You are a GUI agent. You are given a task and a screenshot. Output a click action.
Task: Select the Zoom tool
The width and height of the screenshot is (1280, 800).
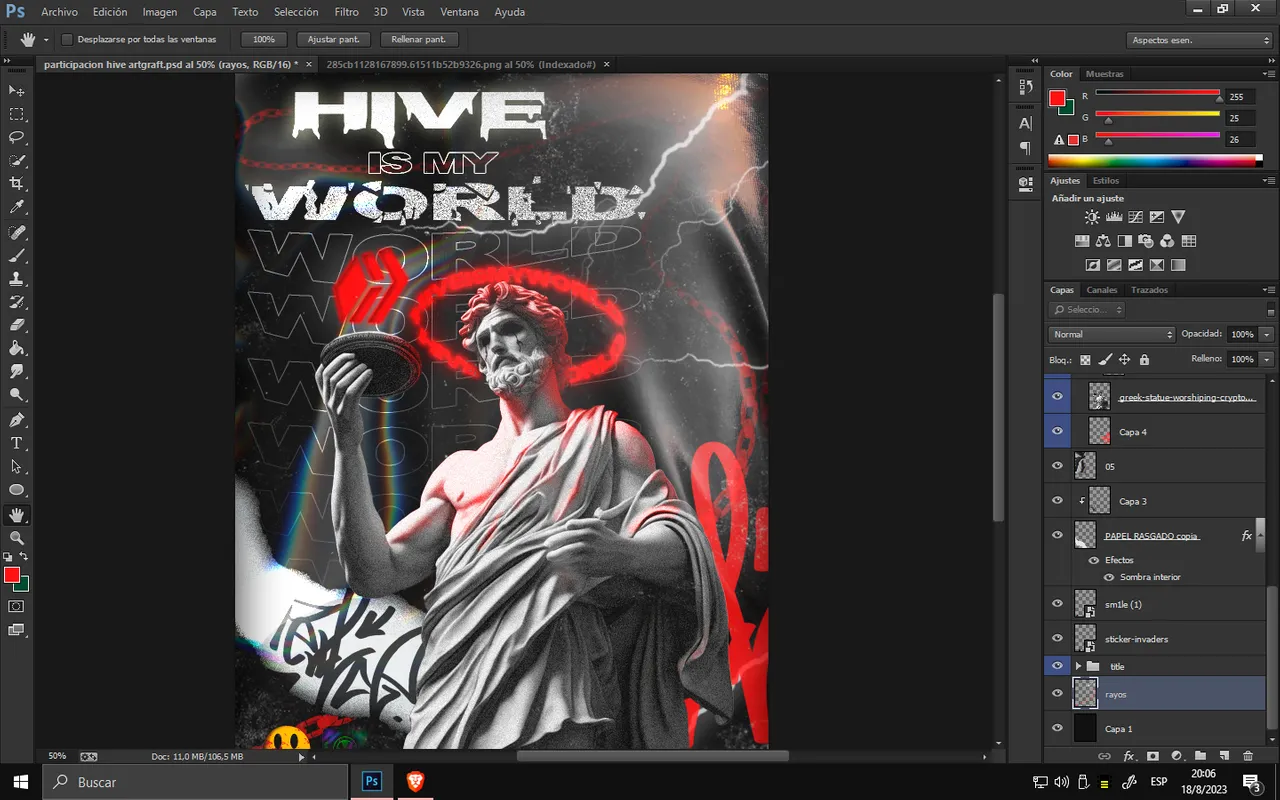[17, 538]
